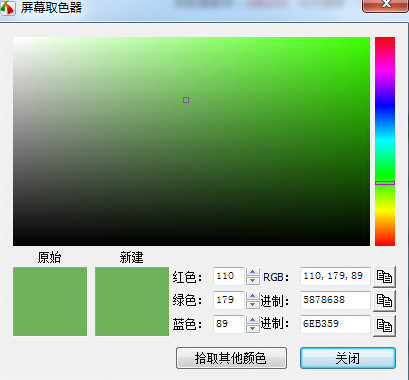Click the green value field showing 179
409x380 pixels.
tap(229, 300)
